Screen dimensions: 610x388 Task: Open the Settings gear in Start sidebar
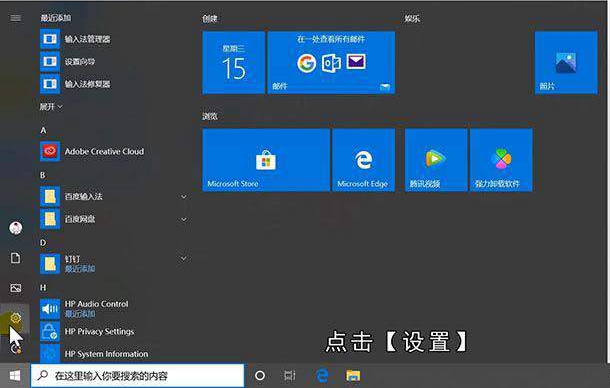[16, 318]
